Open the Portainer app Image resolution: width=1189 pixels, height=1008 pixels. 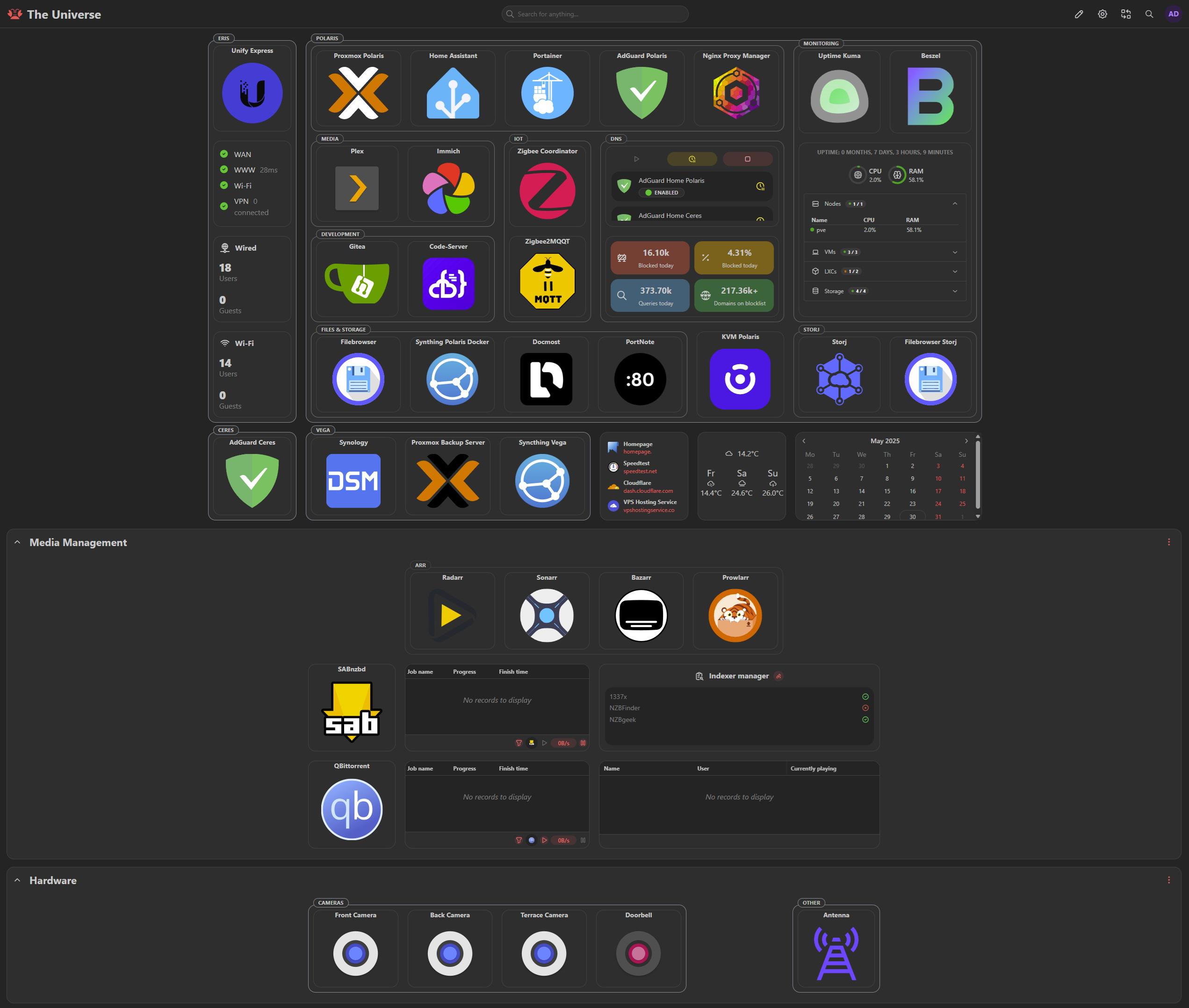point(547,88)
